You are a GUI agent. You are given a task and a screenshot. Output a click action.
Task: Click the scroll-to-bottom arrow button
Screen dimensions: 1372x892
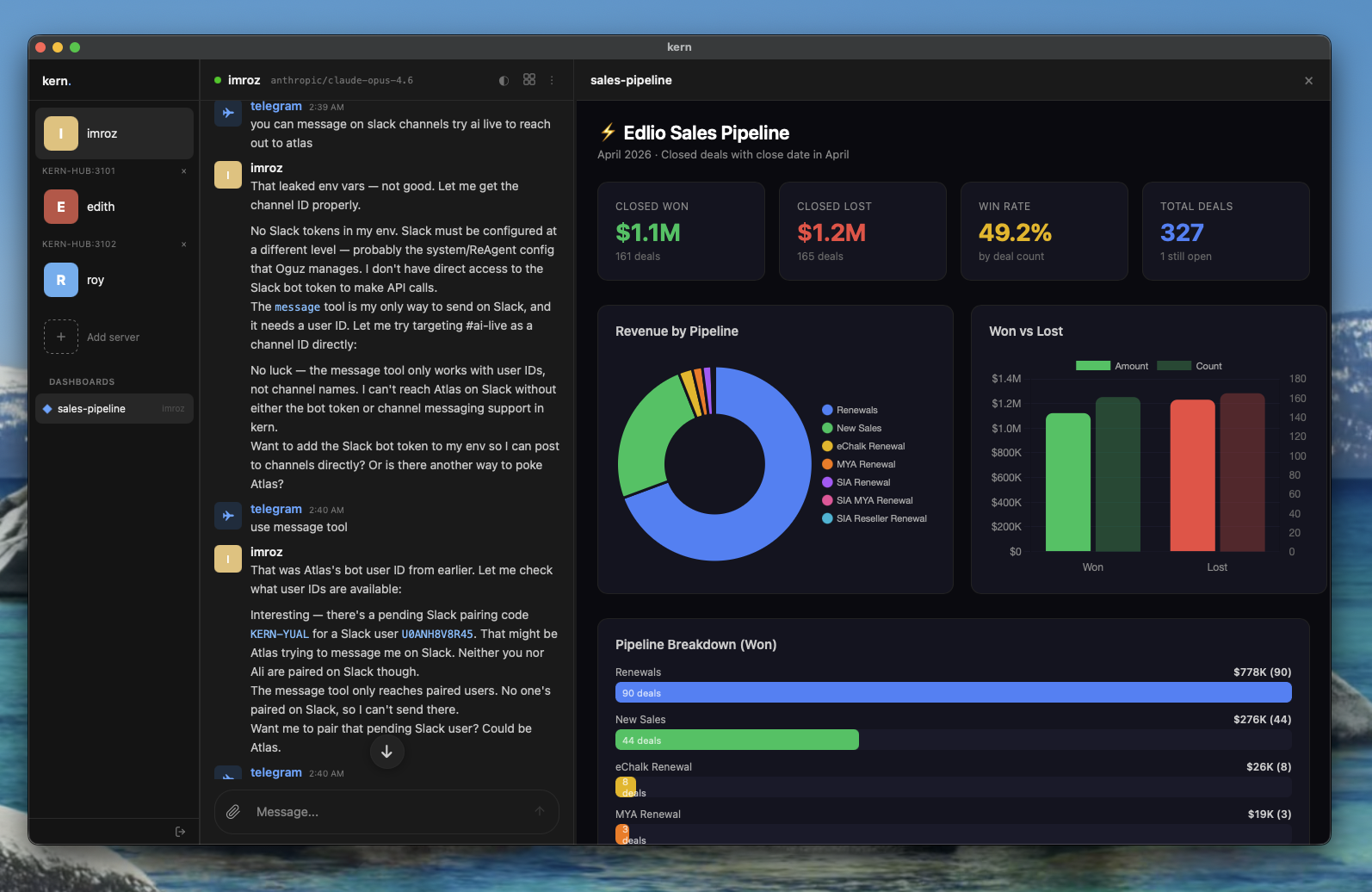click(387, 752)
